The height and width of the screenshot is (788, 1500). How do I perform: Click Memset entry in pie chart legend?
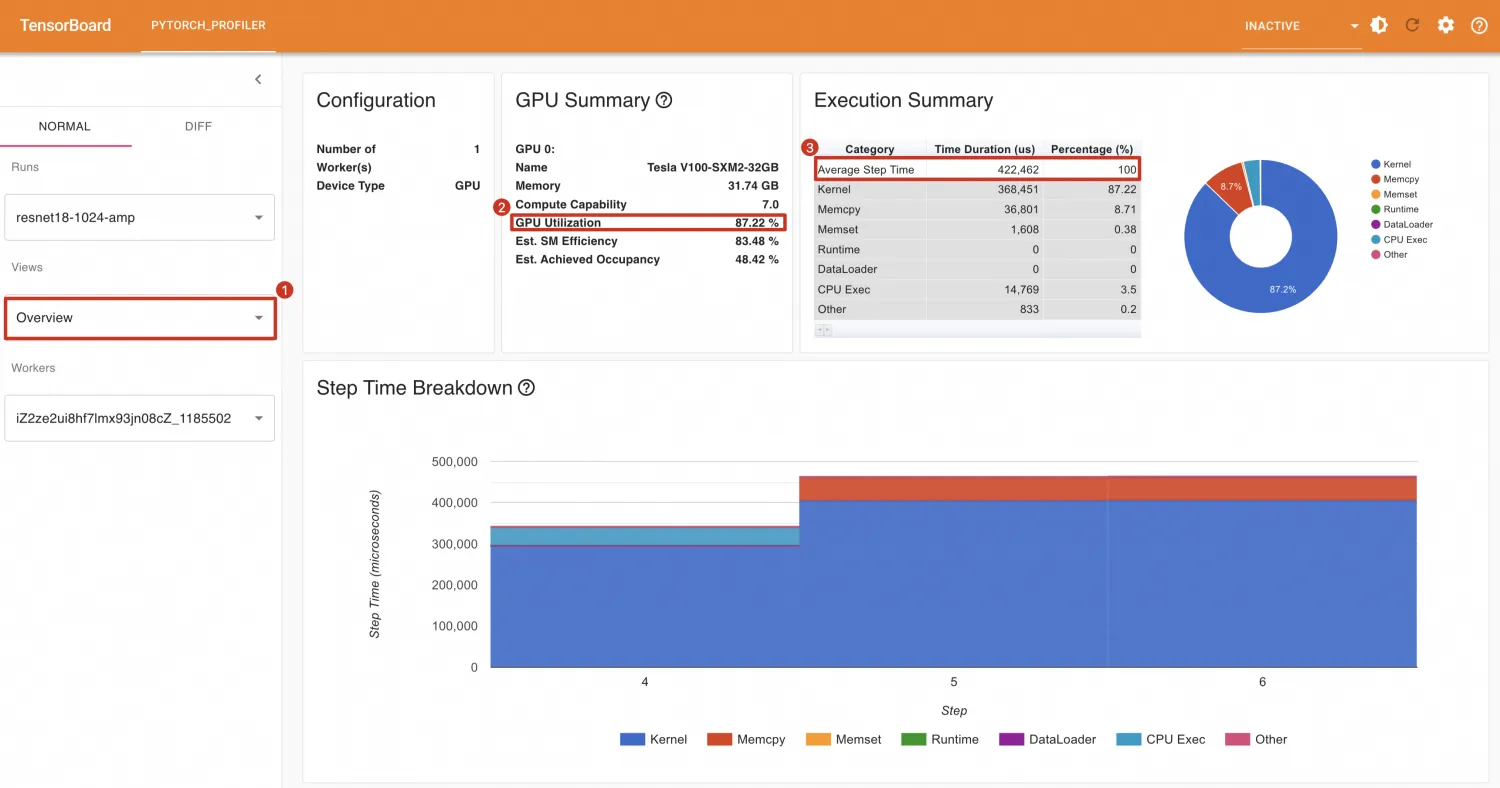point(1395,194)
